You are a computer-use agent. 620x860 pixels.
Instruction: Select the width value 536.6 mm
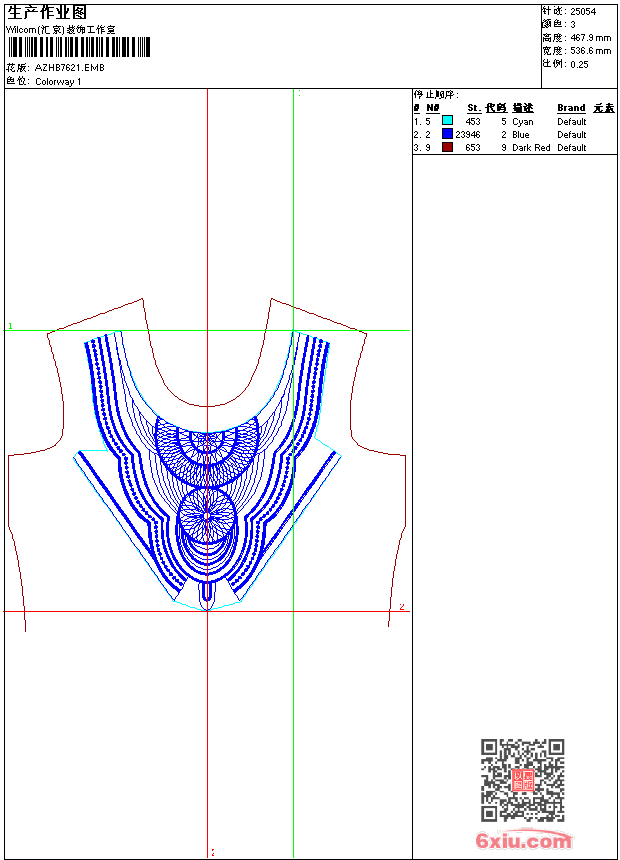(x=591, y=51)
